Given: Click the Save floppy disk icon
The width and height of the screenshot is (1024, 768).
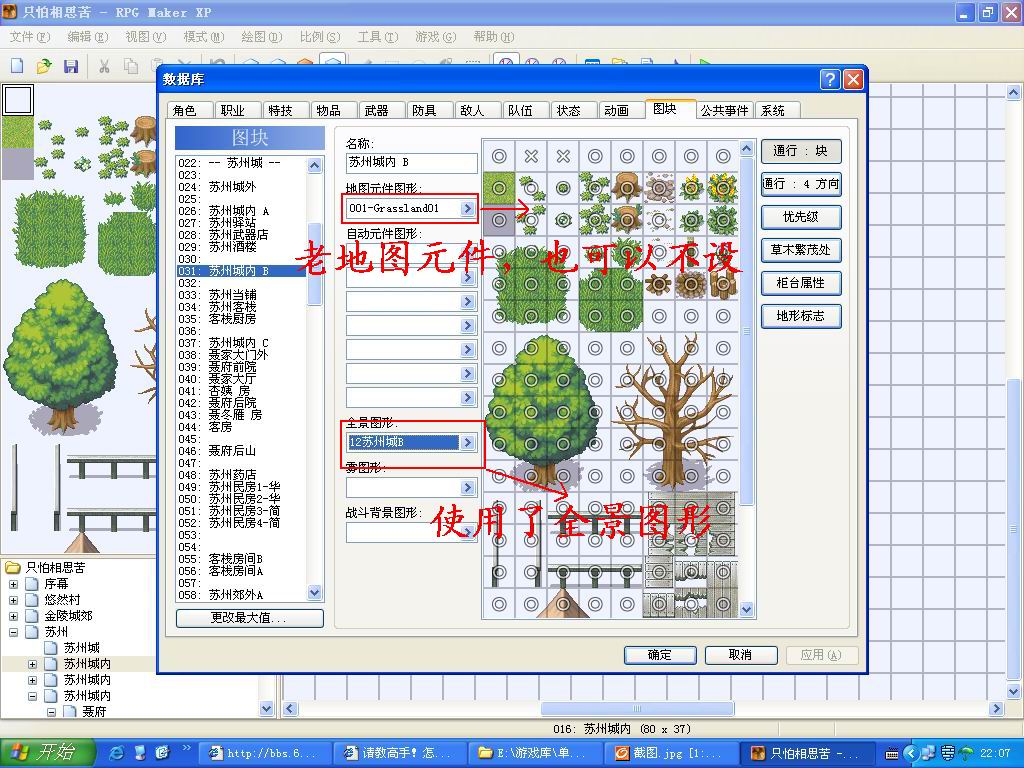Looking at the screenshot, I should click(x=71, y=65).
